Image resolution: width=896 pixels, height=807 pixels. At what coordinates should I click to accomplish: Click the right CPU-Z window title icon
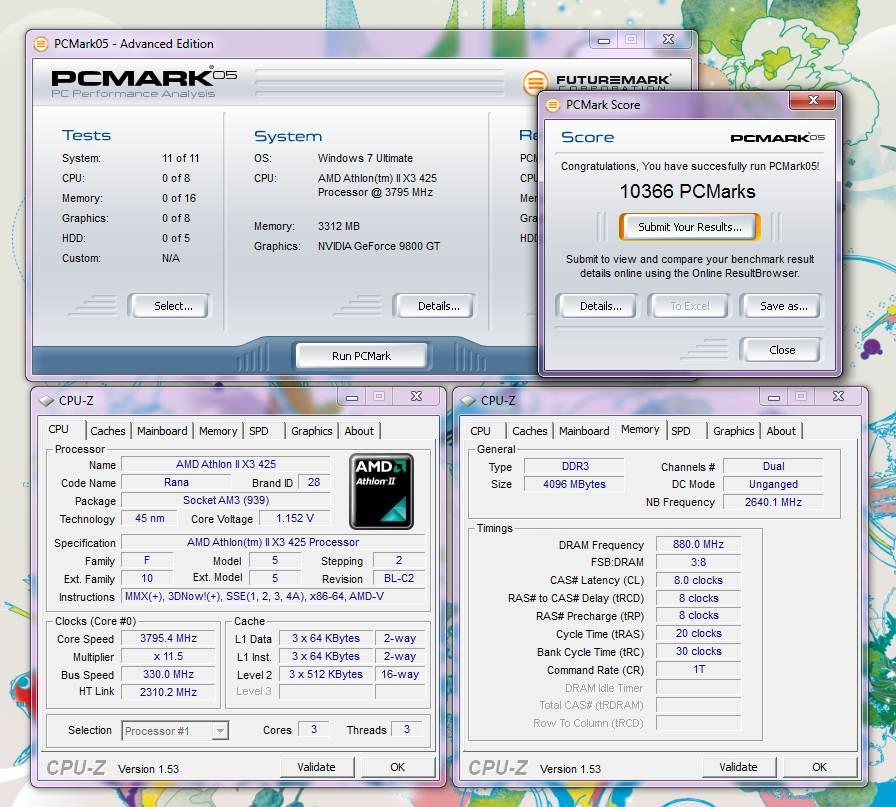[468, 401]
